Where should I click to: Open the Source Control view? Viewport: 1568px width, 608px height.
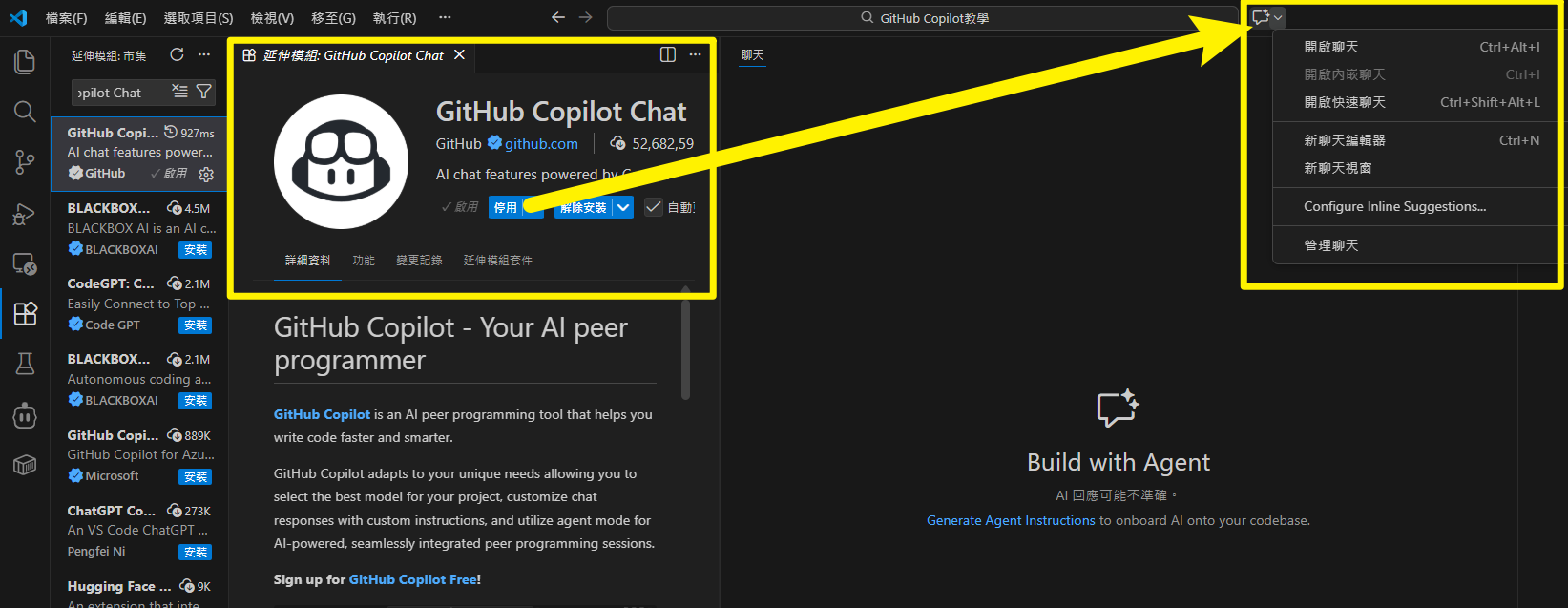pos(25,162)
